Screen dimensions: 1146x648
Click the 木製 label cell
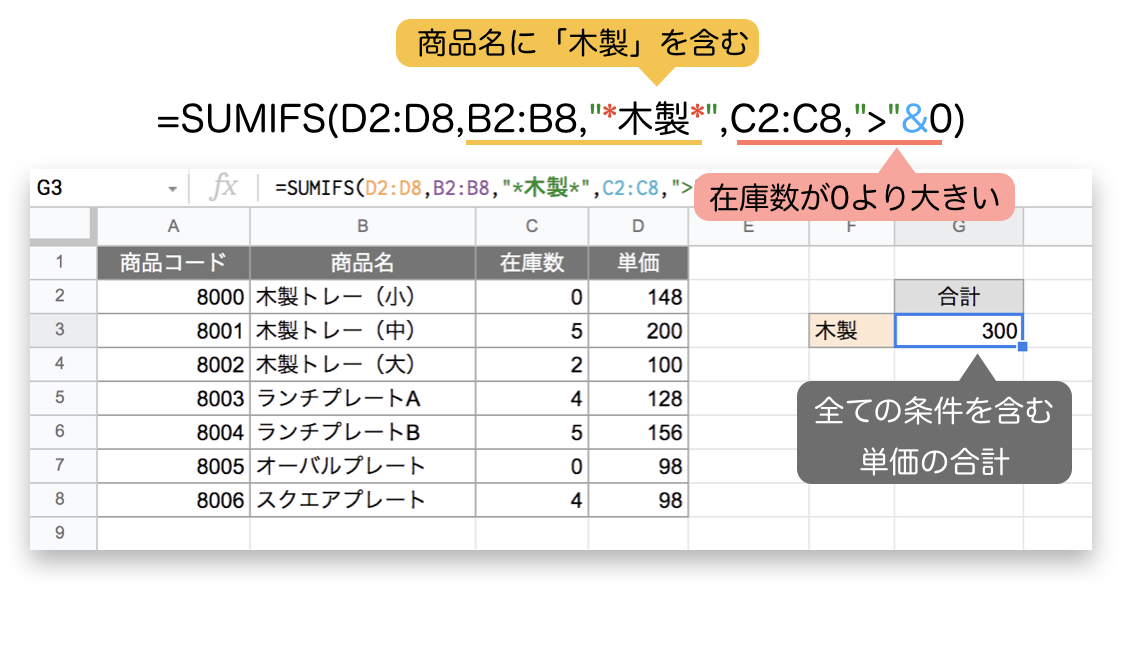click(851, 330)
